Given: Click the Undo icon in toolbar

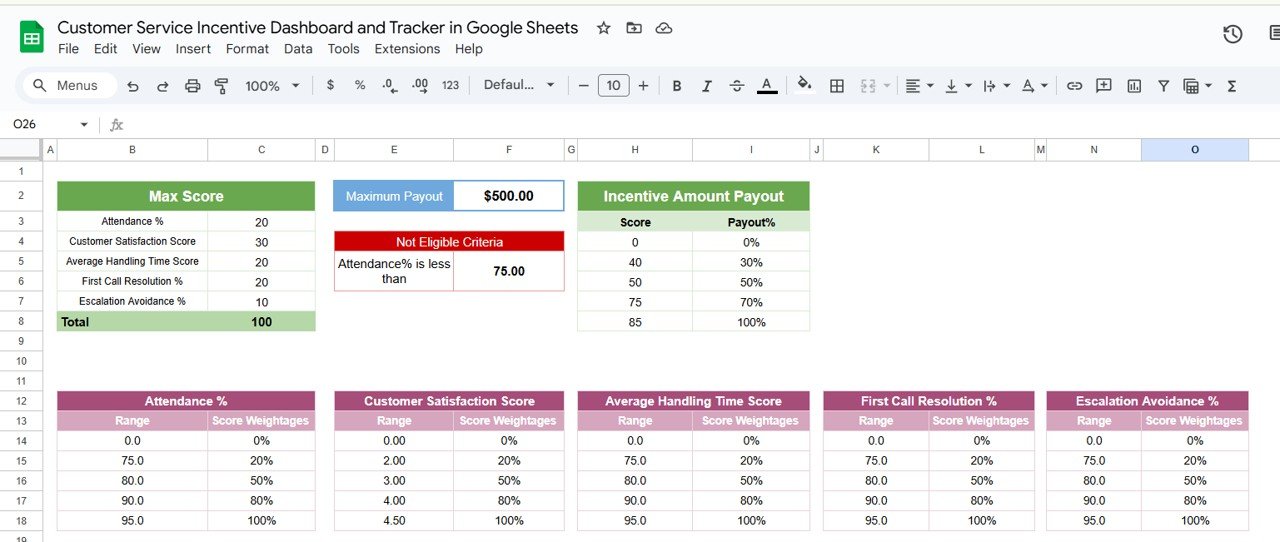Looking at the screenshot, I should point(133,86).
